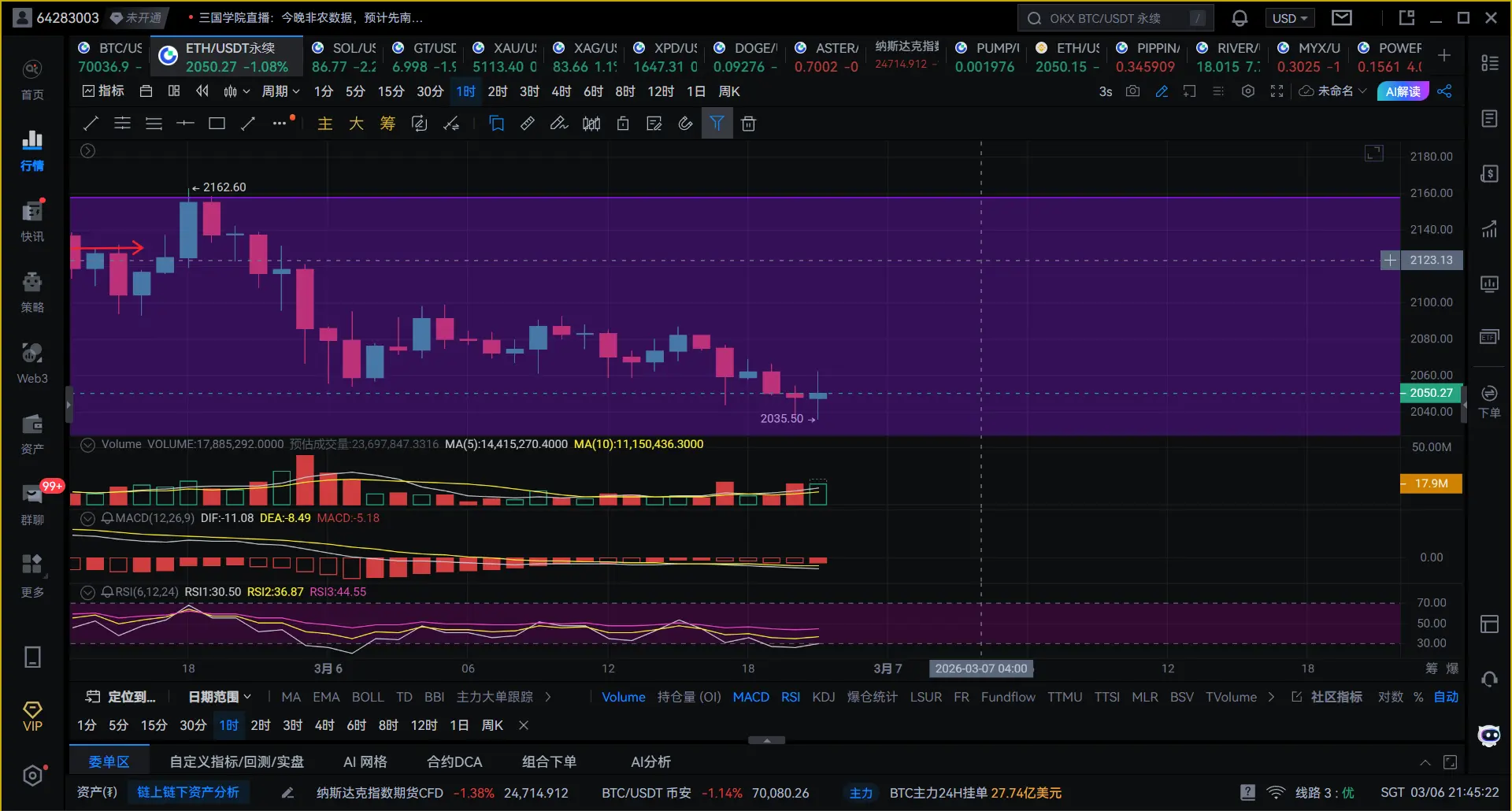The height and width of the screenshot is (811, 1512).
Task: Collapse the Volume indicator panel
Action: (88, 444)
